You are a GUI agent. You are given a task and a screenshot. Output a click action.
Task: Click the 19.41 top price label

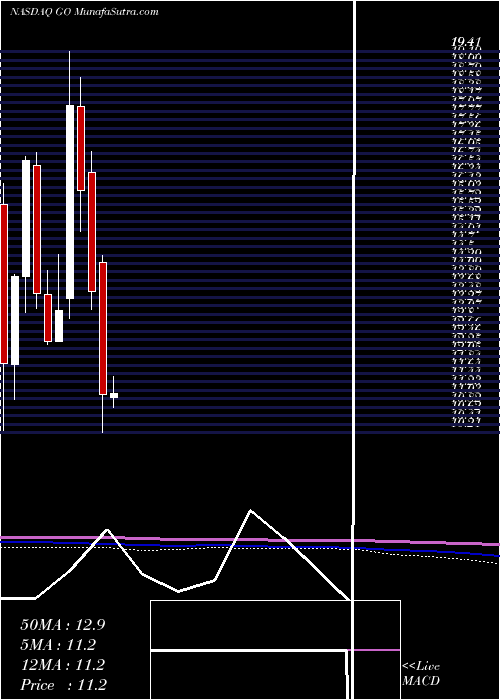[x=466, y=42]
